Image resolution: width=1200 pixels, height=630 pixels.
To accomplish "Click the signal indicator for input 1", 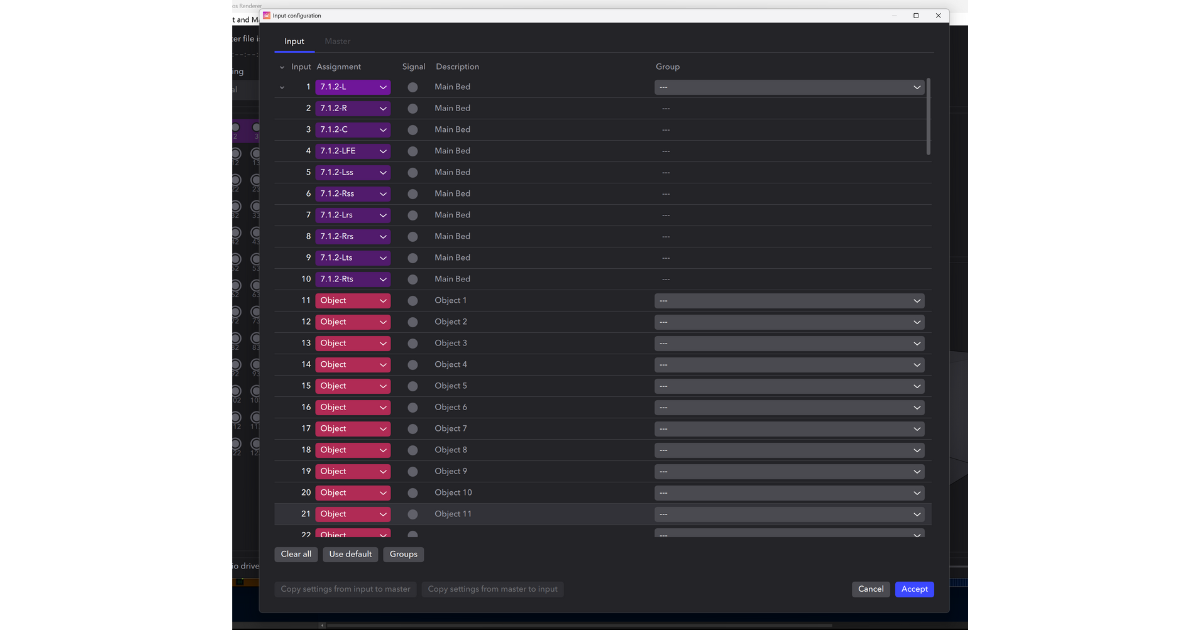I will (412, 87).
